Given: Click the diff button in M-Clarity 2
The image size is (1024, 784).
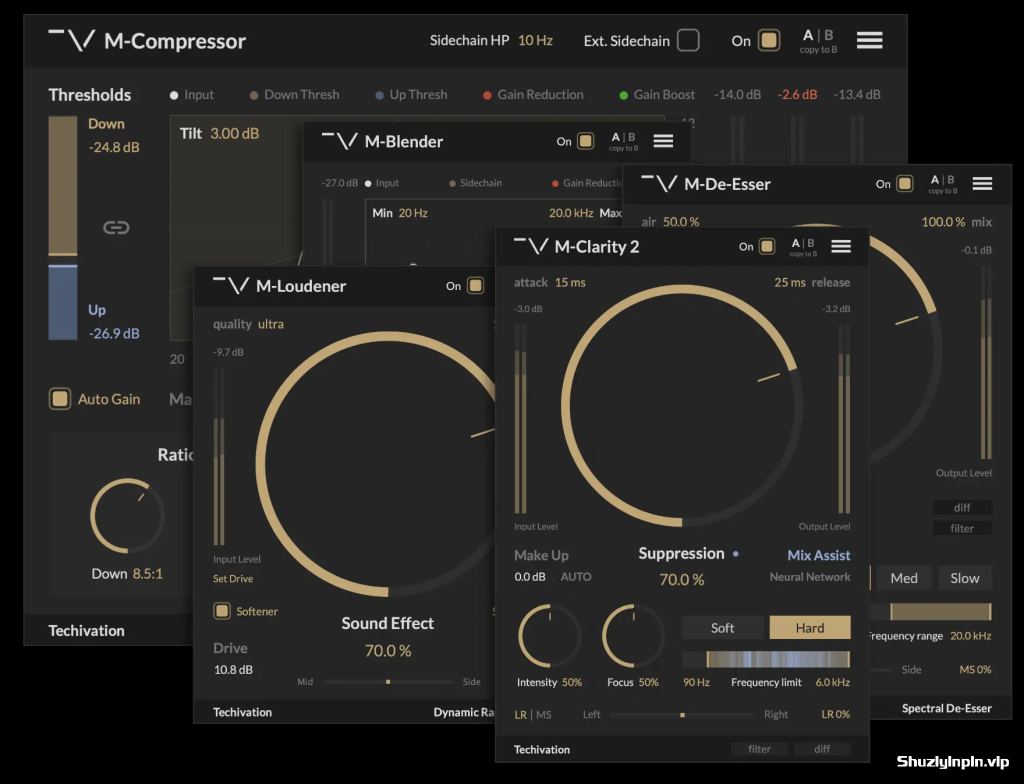Looking at the screenshot, I should pos(822,749).
